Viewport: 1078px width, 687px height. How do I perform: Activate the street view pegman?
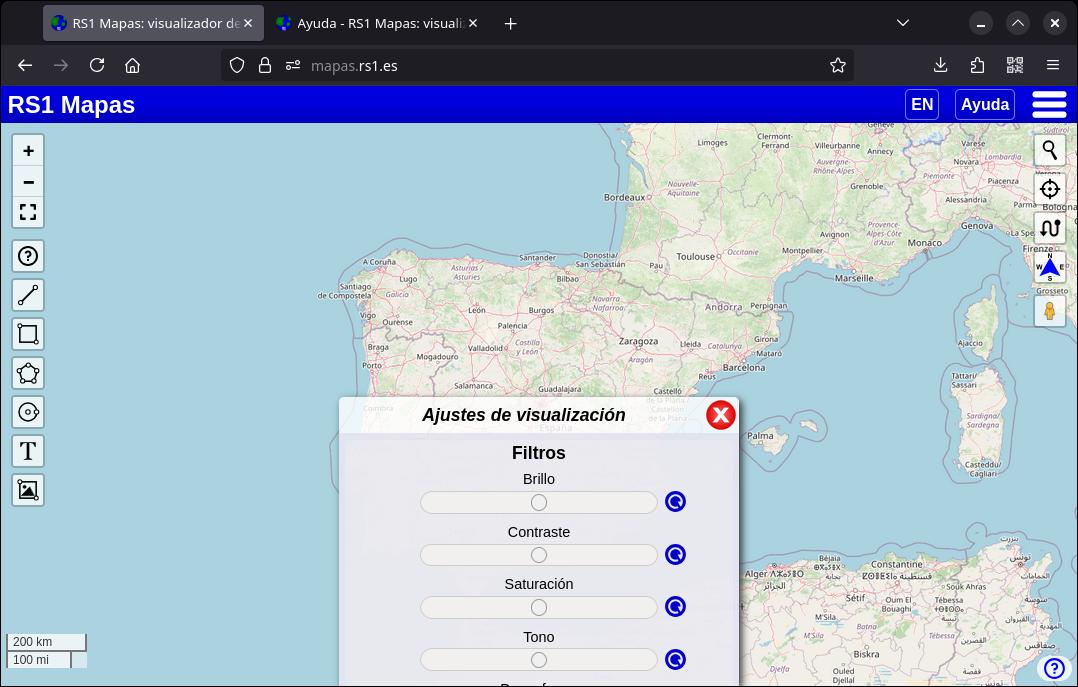[x=1050, y=311]
